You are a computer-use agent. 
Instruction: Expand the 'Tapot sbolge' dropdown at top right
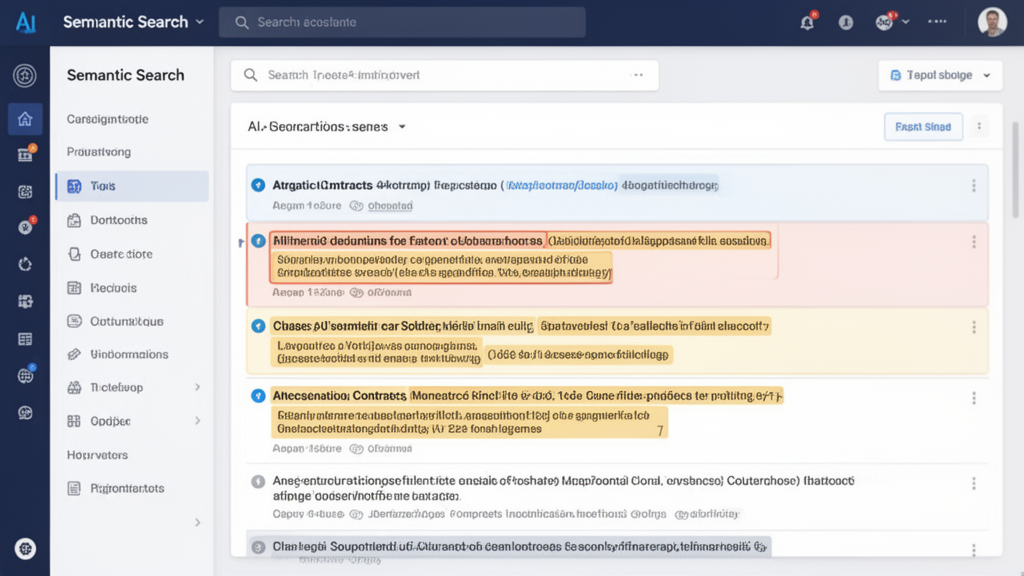(940, 75)
